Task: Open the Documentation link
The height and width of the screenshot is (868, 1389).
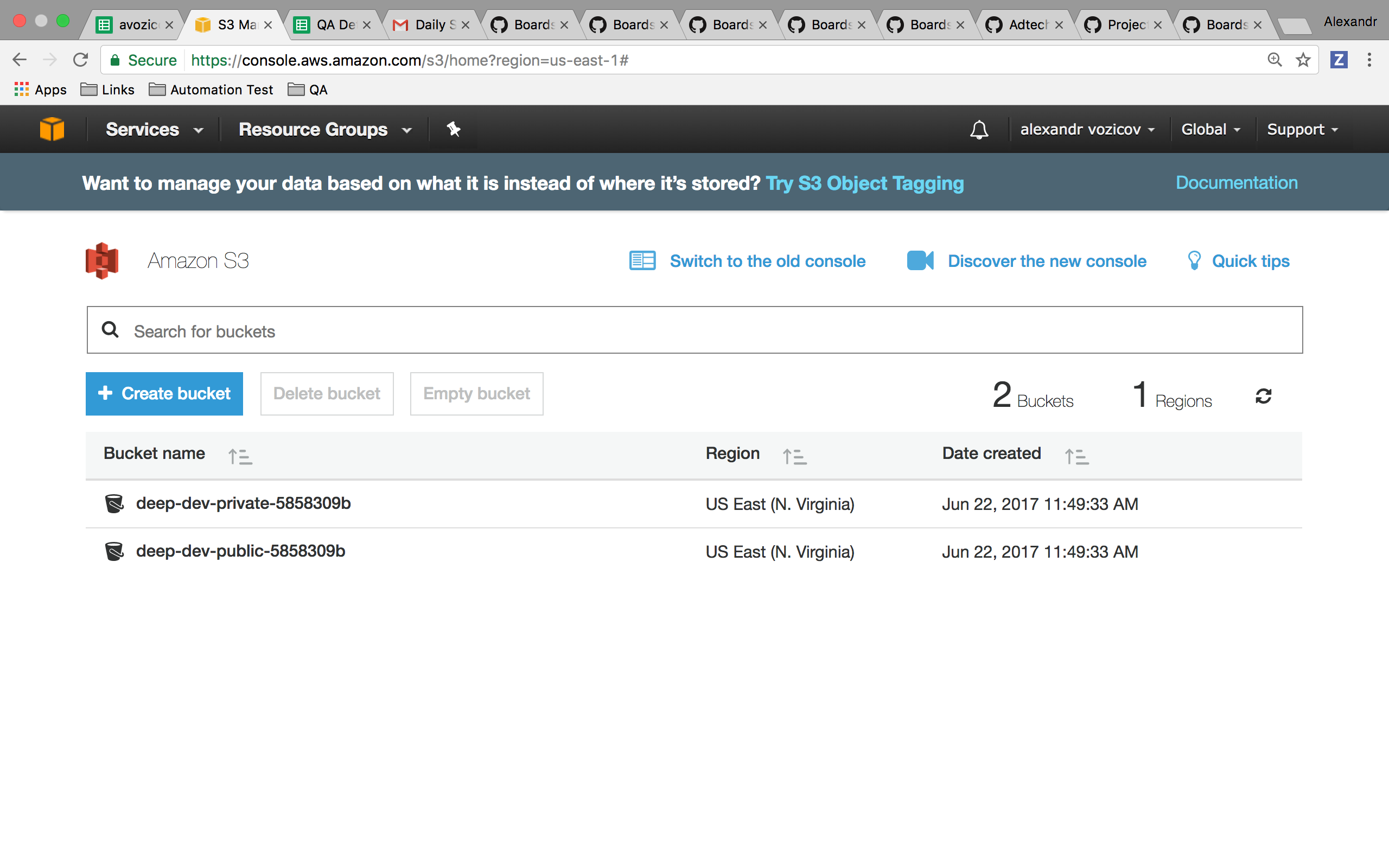Action: click(x=1237, y=183)
